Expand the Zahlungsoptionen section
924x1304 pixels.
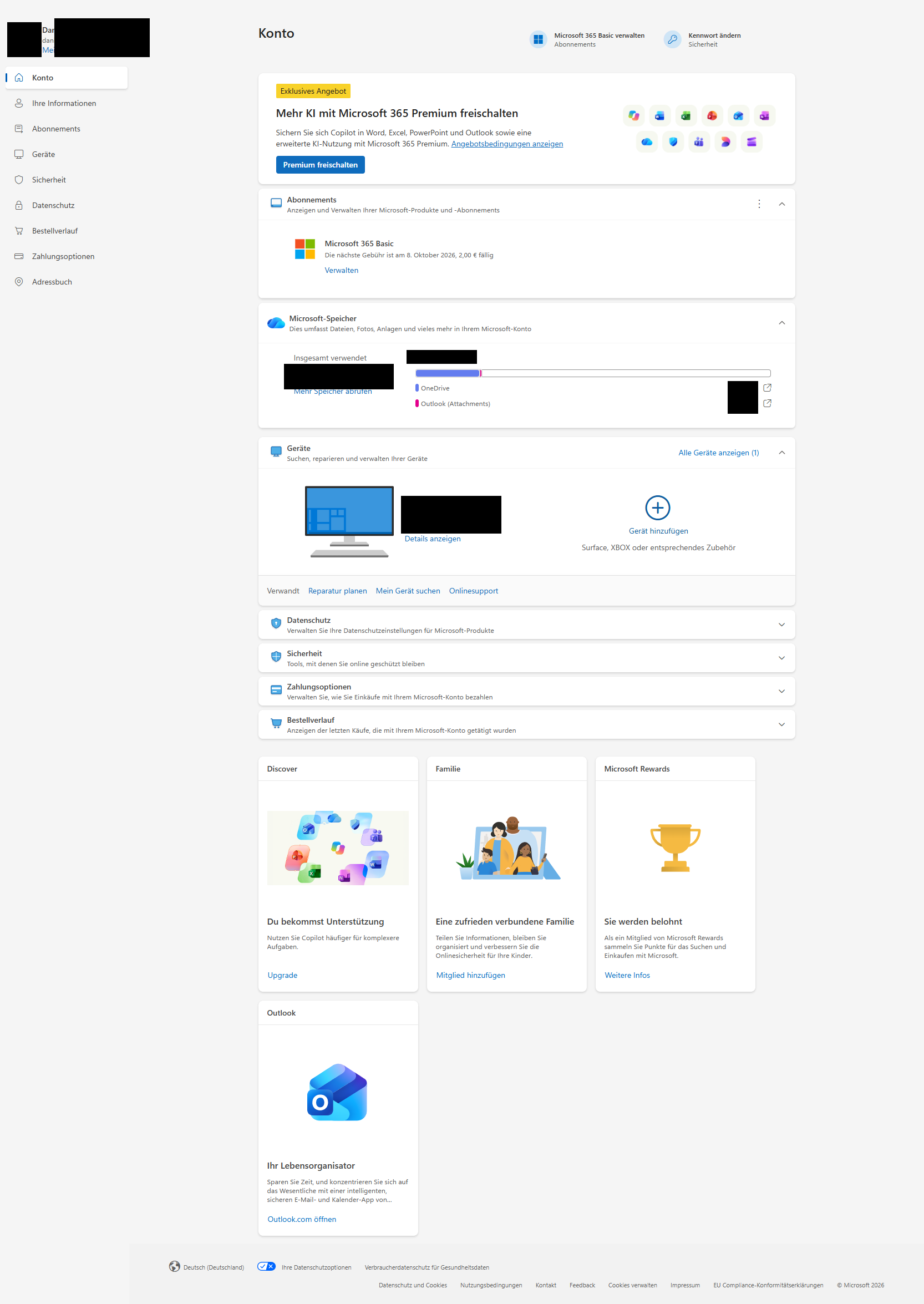click(x=782, y=691)
